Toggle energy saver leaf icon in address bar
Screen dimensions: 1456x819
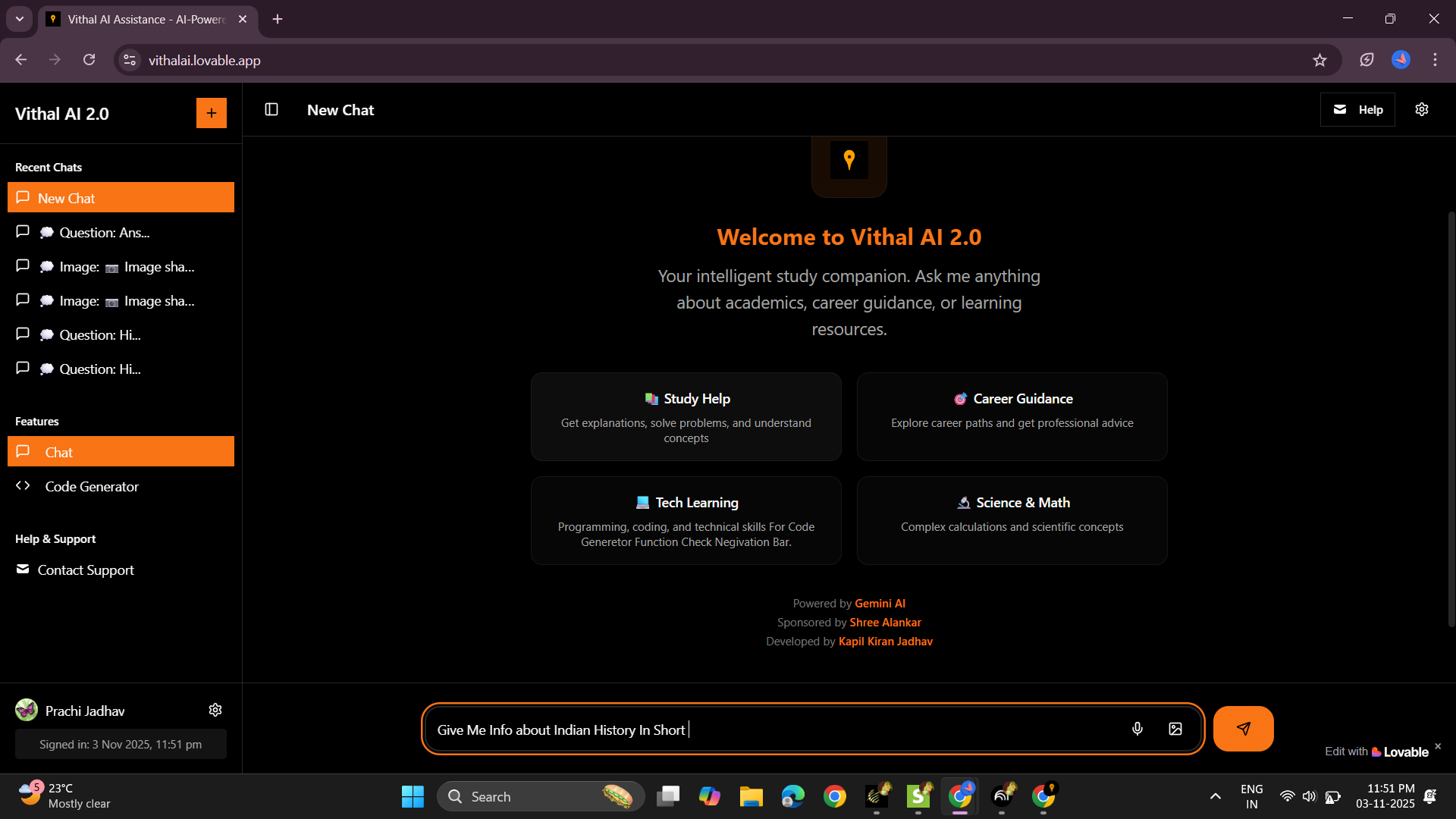click(1367, 60)
